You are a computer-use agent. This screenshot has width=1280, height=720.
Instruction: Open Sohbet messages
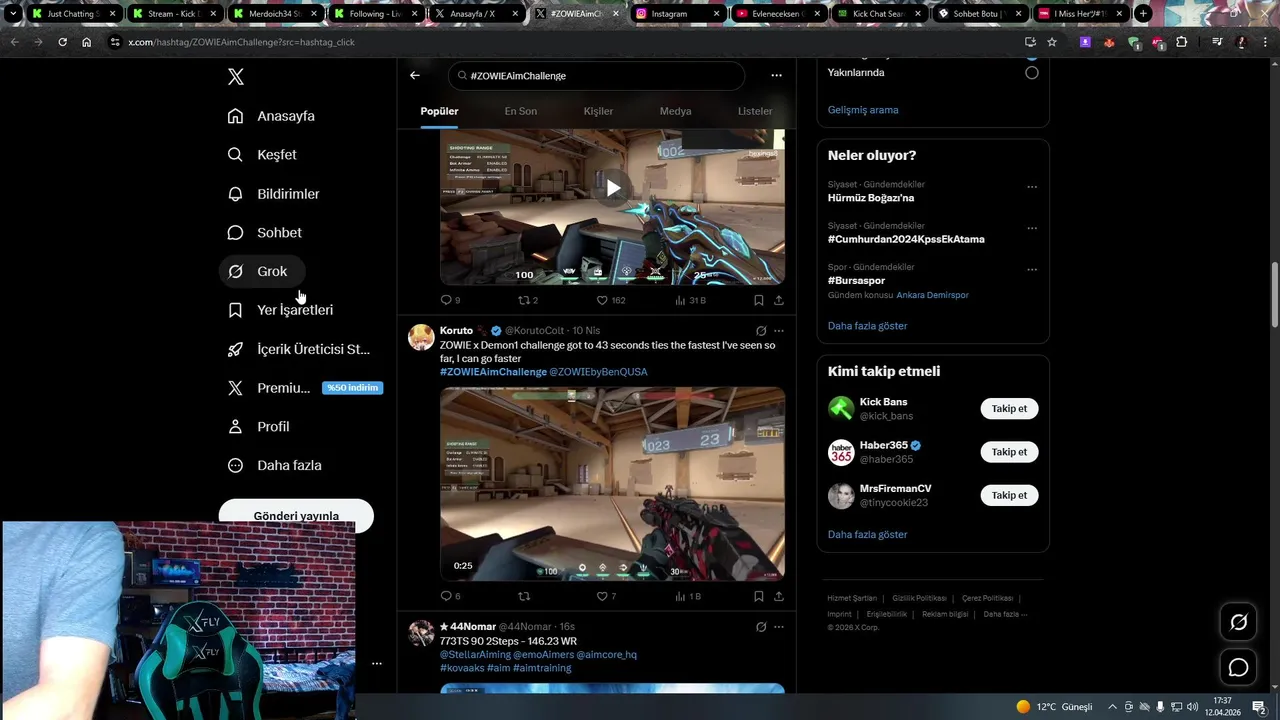tap(265, 233)
